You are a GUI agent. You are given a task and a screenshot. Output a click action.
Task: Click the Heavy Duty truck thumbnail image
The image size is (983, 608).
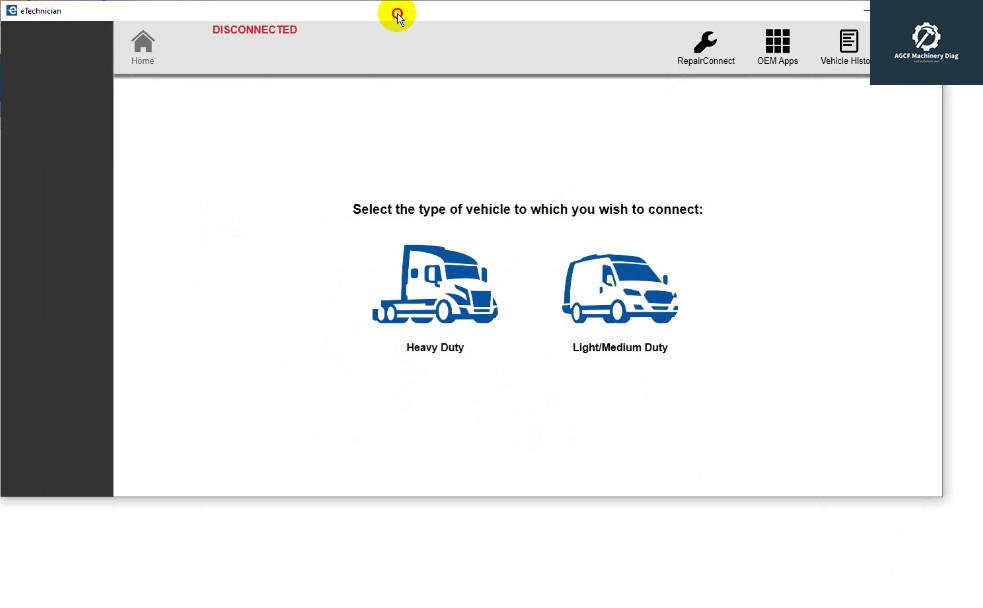tap(435, 285)
